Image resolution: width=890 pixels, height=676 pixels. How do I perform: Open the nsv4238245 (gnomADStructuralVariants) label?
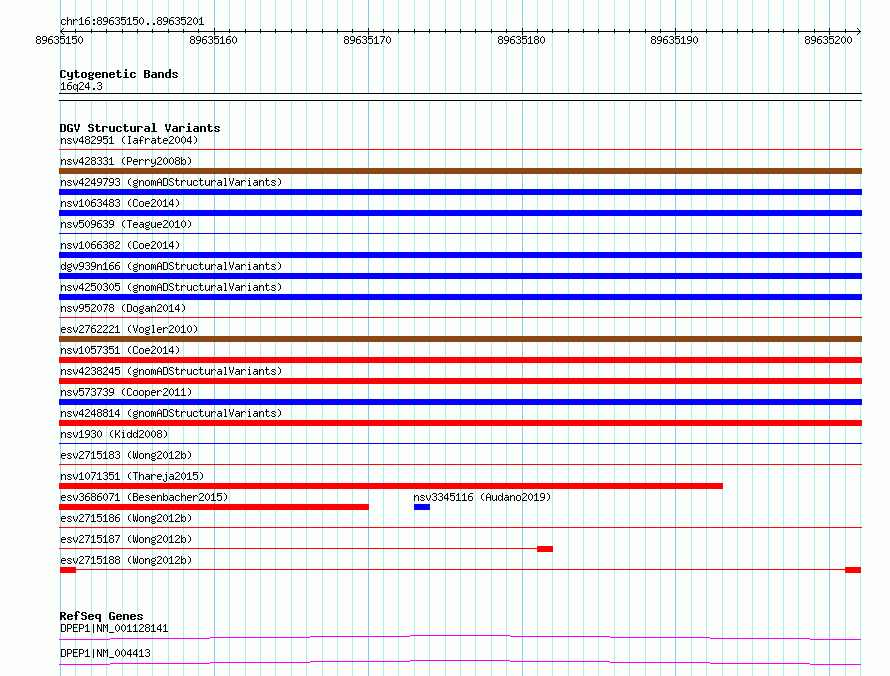pos(171,371)
